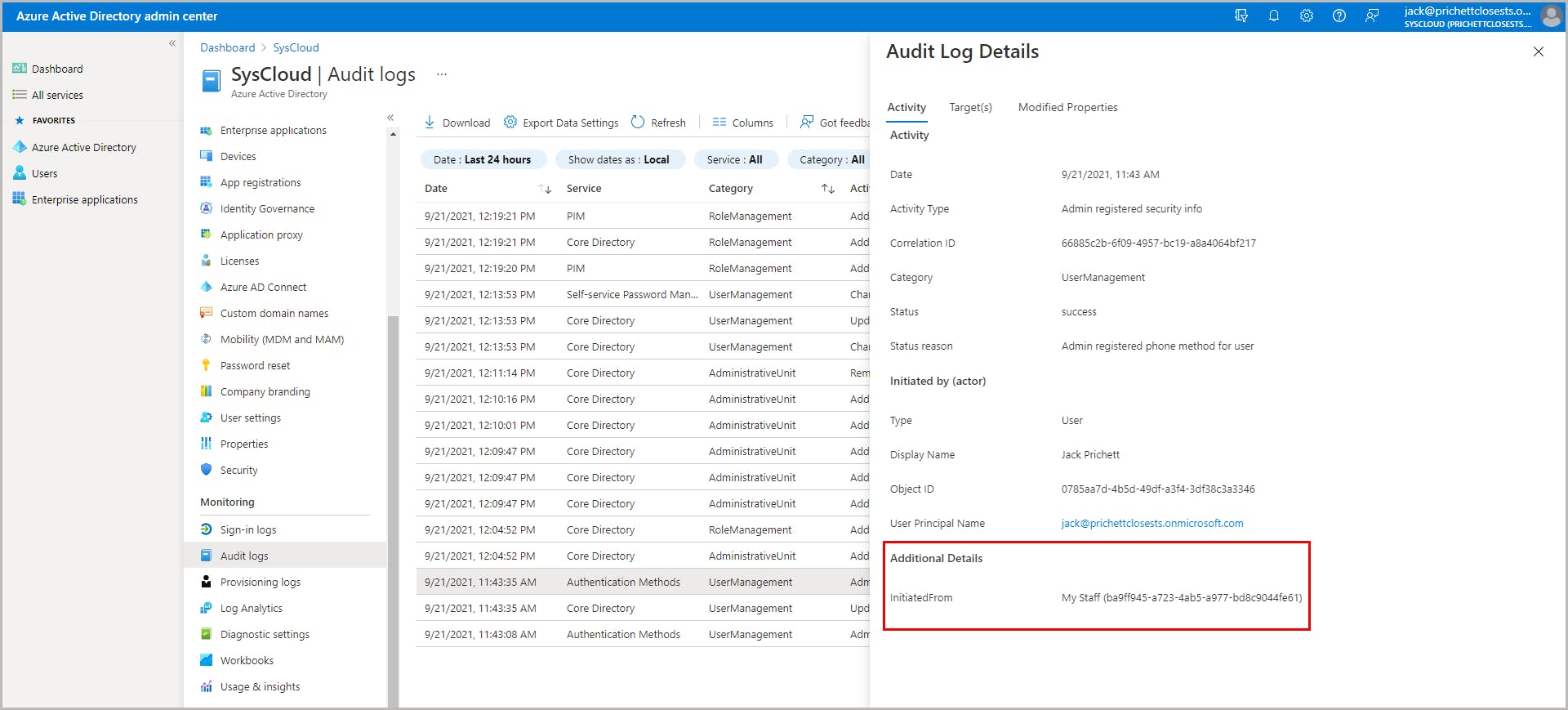The width and height of the screenshot is (1568, 710).
Task: Refresh the audit log list
Action: (658, 123)
